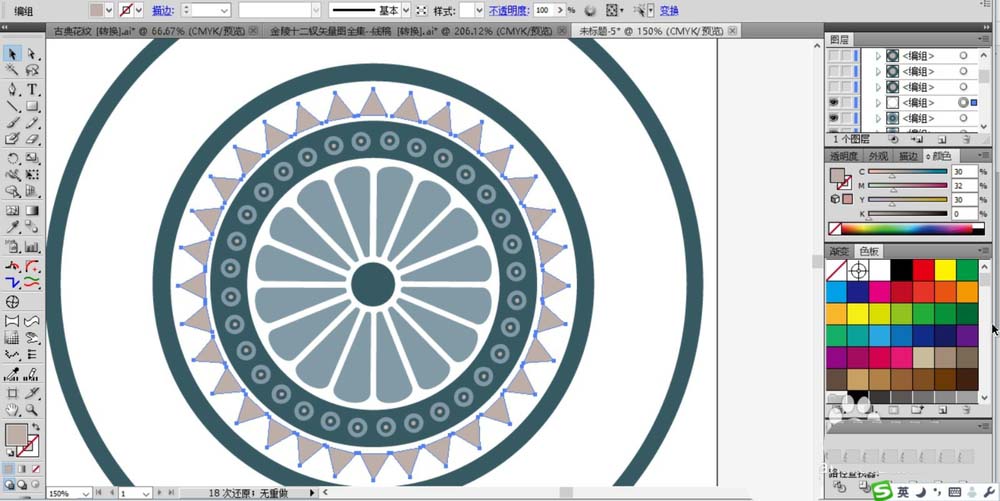The height and width of the screenshot is (501, 1000).
Task: Select the Gradient tool
Action: [x=32, y=210]
